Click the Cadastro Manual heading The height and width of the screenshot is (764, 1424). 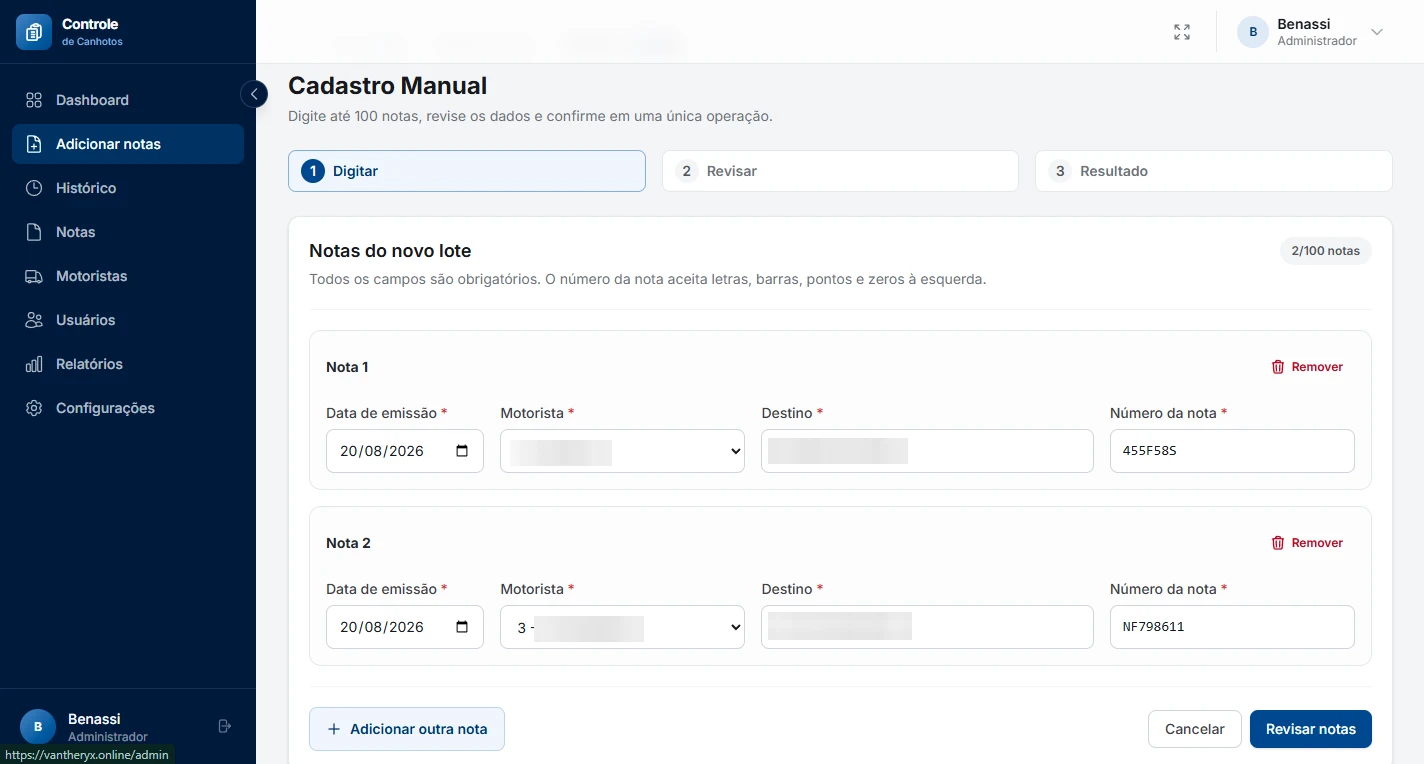click(x=388, y=86)
